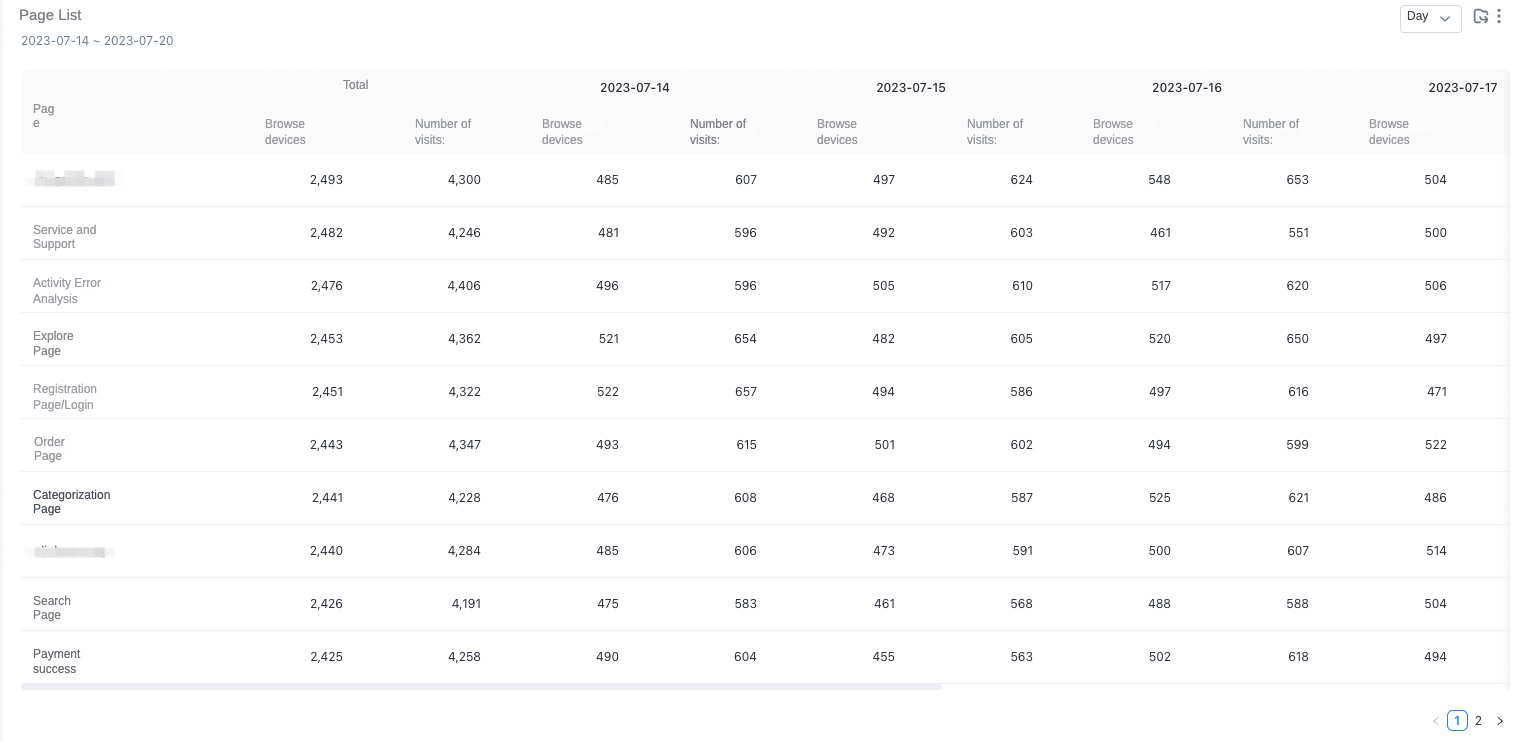The image size is (1519, 742).
Task: Open the Categorization Page row
Action: pyautogui.click(x=765, y=498)
